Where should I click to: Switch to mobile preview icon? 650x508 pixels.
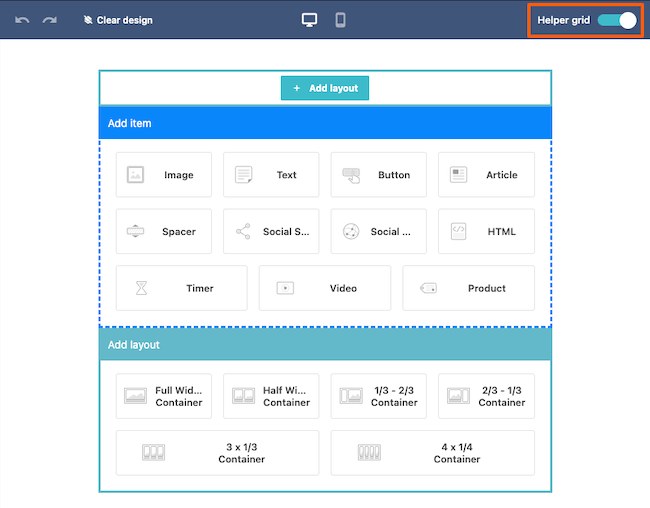pyautogui.click(x=340, y=20)
